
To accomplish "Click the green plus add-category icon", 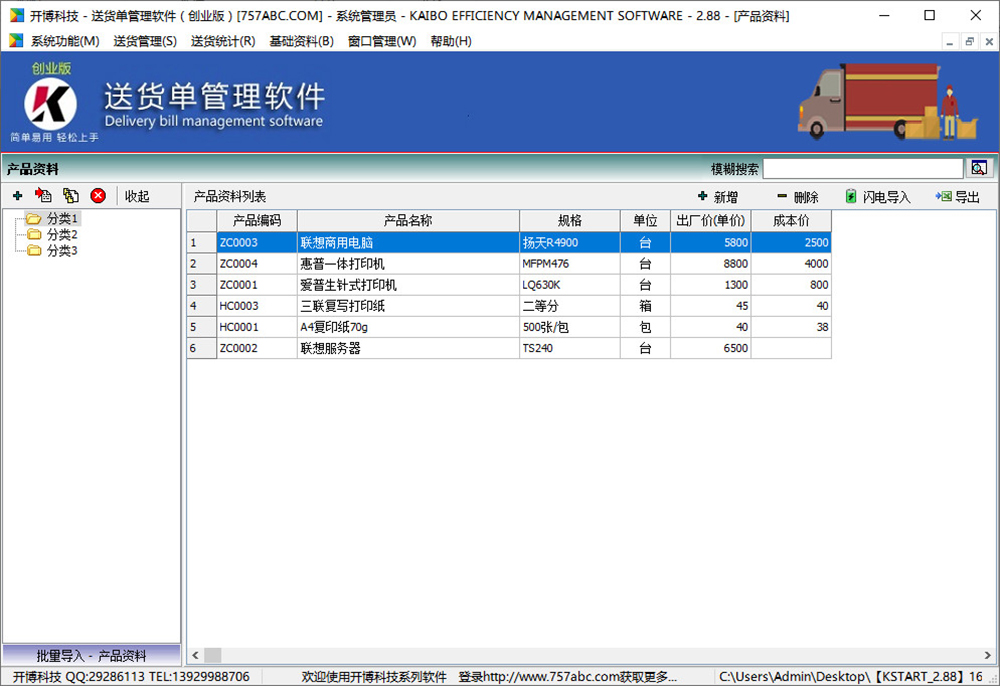I will click(x=17, y=196).
